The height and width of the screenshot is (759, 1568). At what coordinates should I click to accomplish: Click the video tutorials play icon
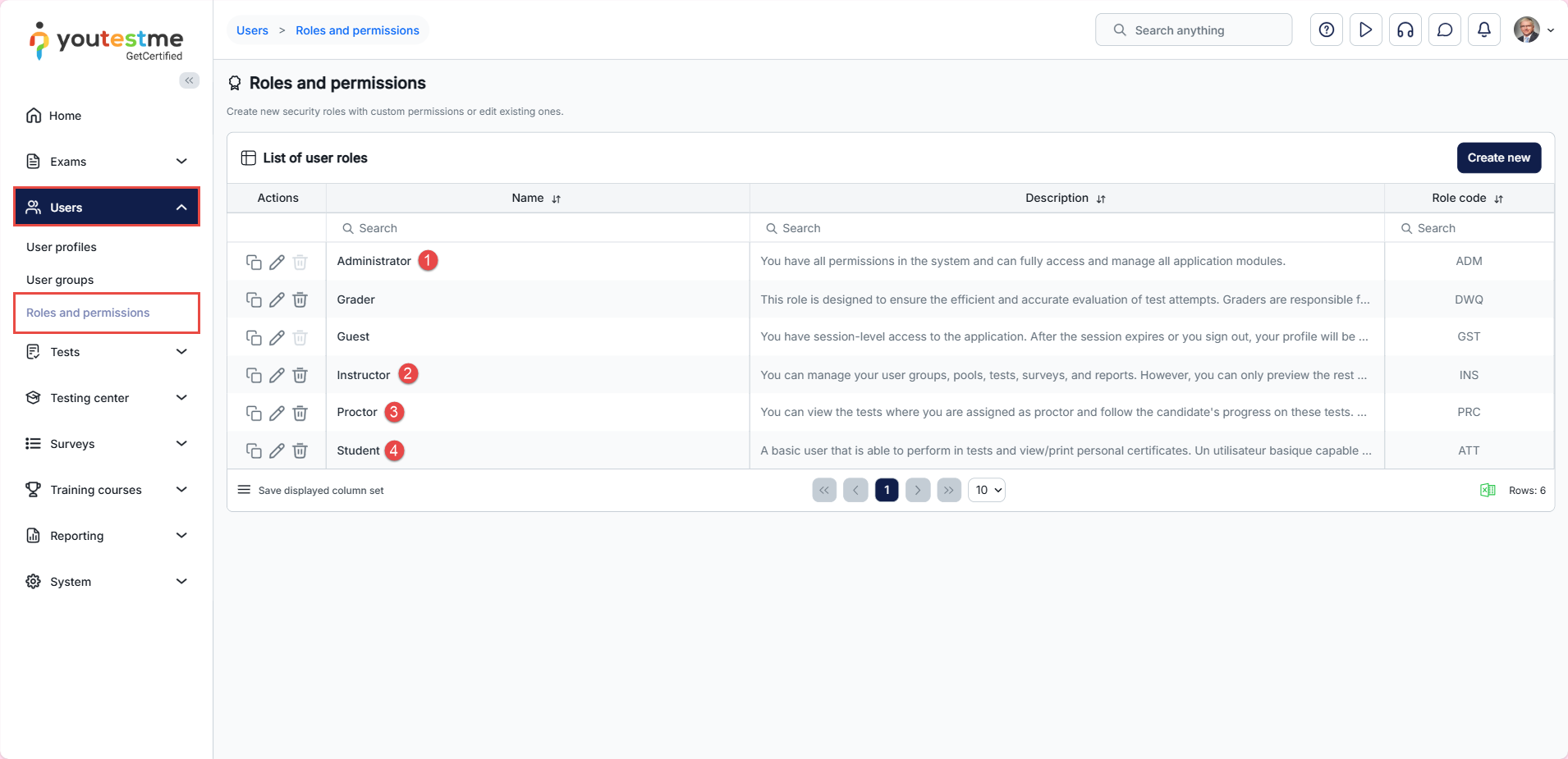1366,30
